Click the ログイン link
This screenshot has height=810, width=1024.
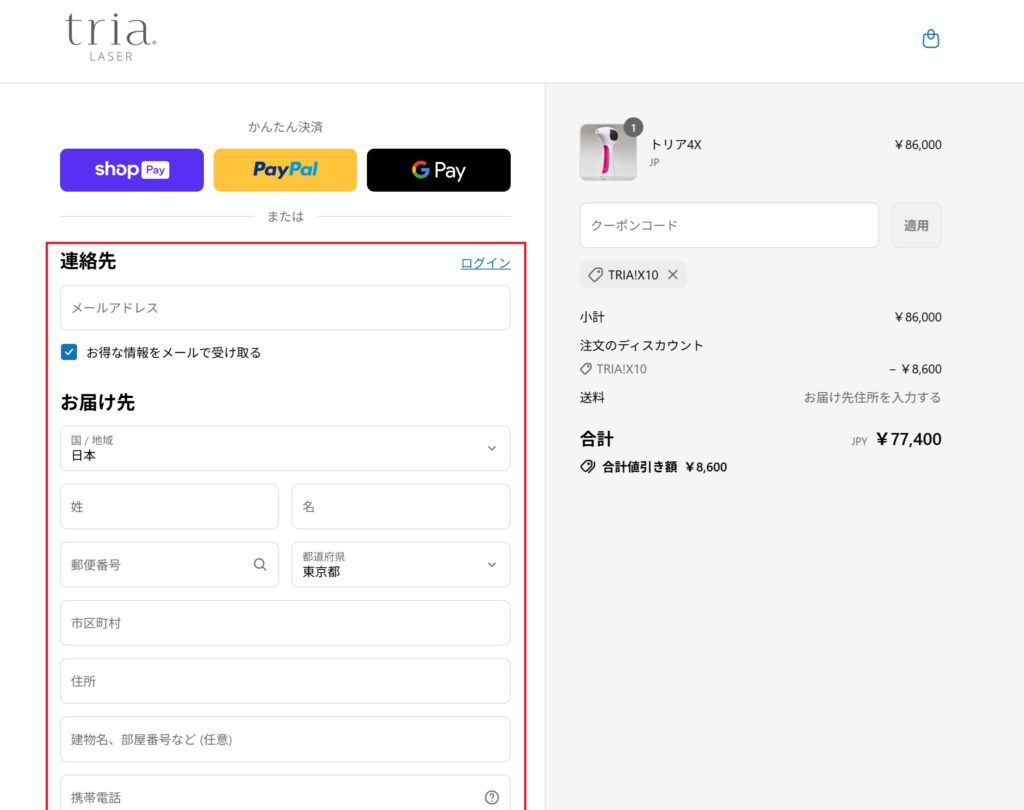[485, 263]
